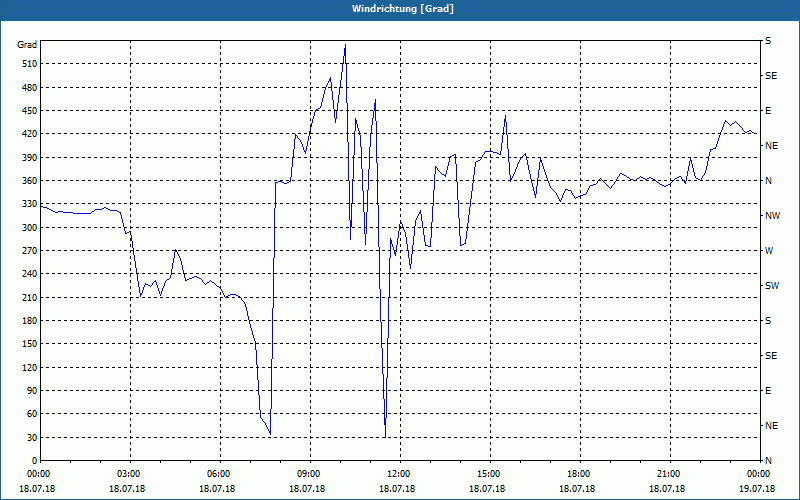Select the 210 y-axis value

(30, 297)
